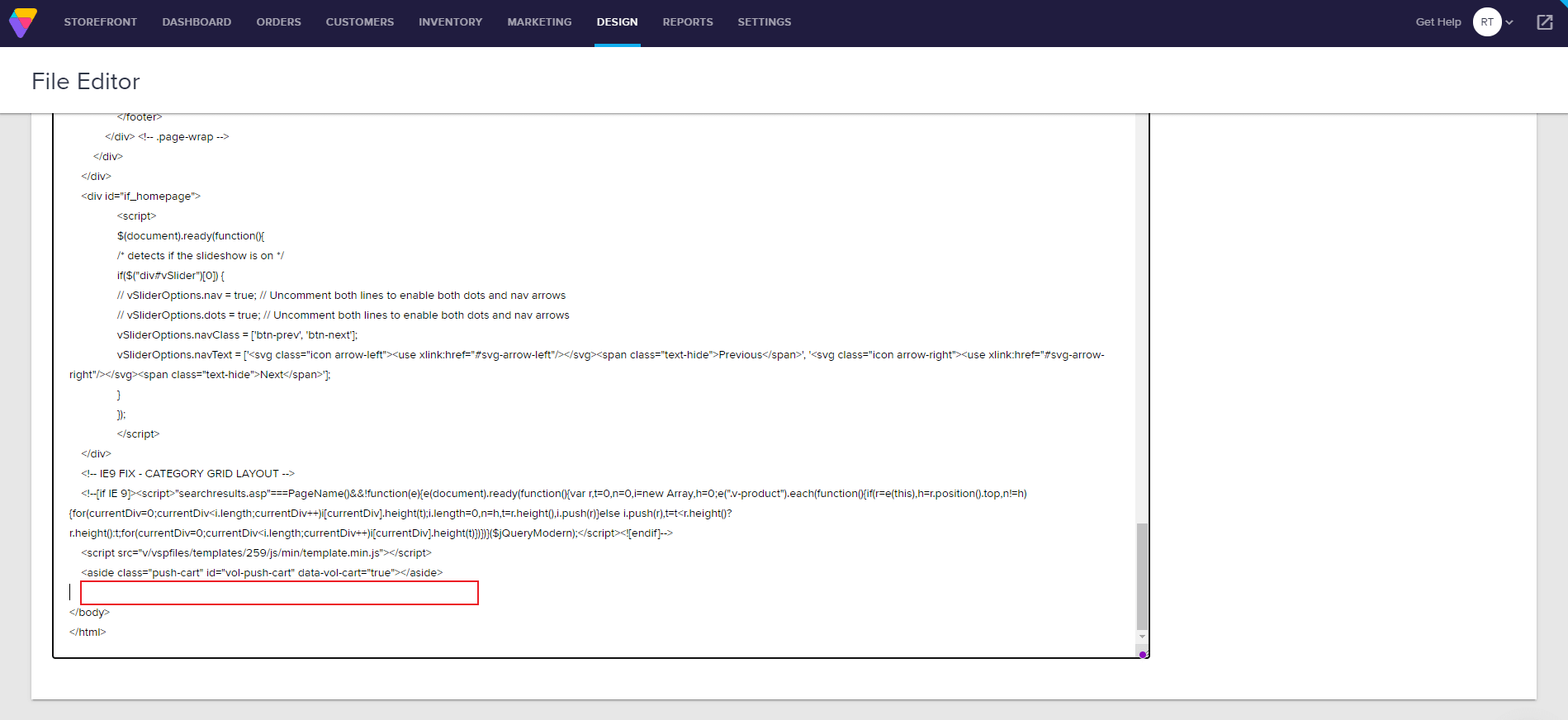
Task: Click the 'vSliderOptions.nav = true' line
Action: [x=341, y=296]
